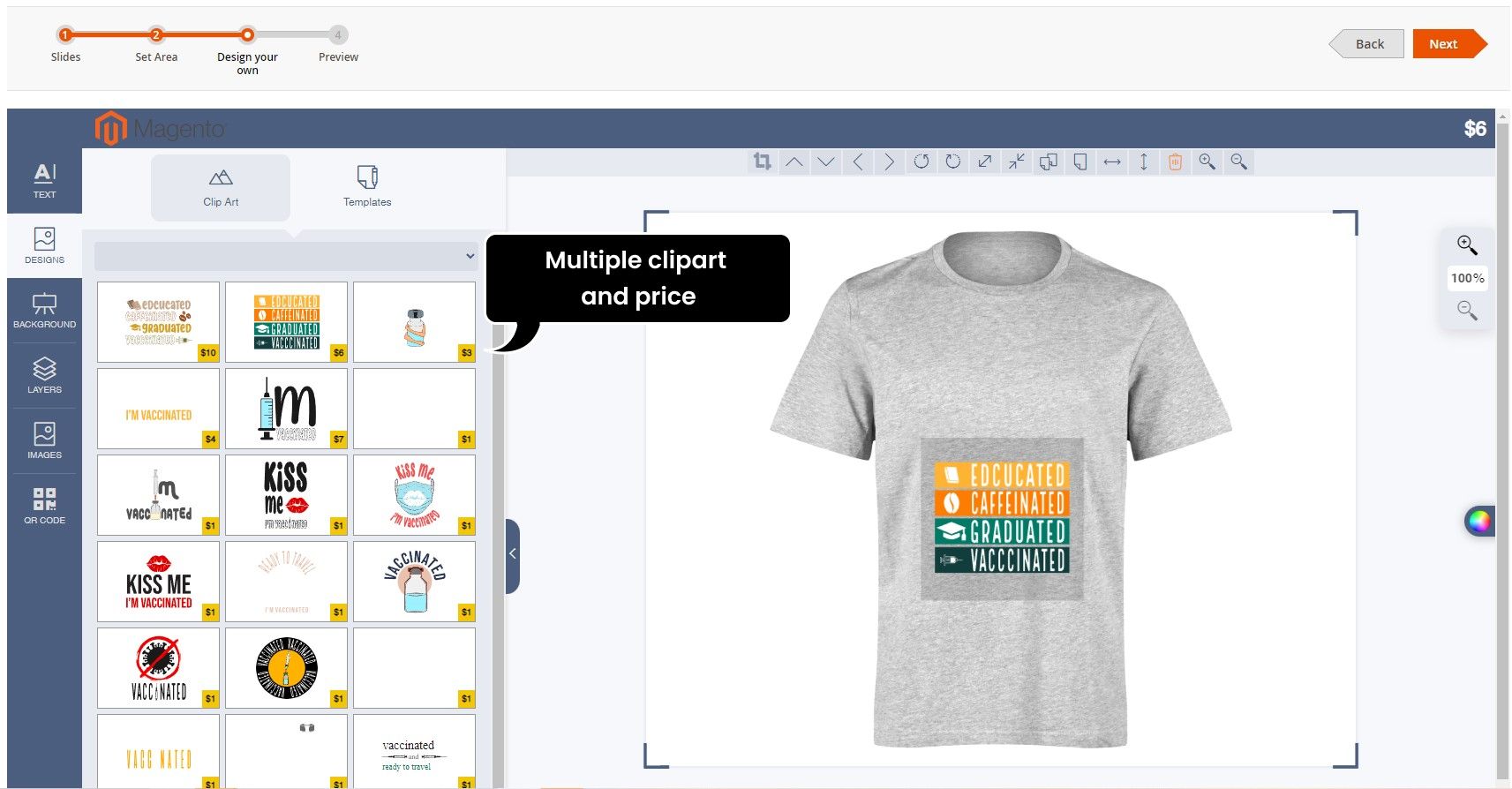Viewport: 1512px width, 789px height.
Task: Go Back to the previous step
Action: pos(1369,44)
